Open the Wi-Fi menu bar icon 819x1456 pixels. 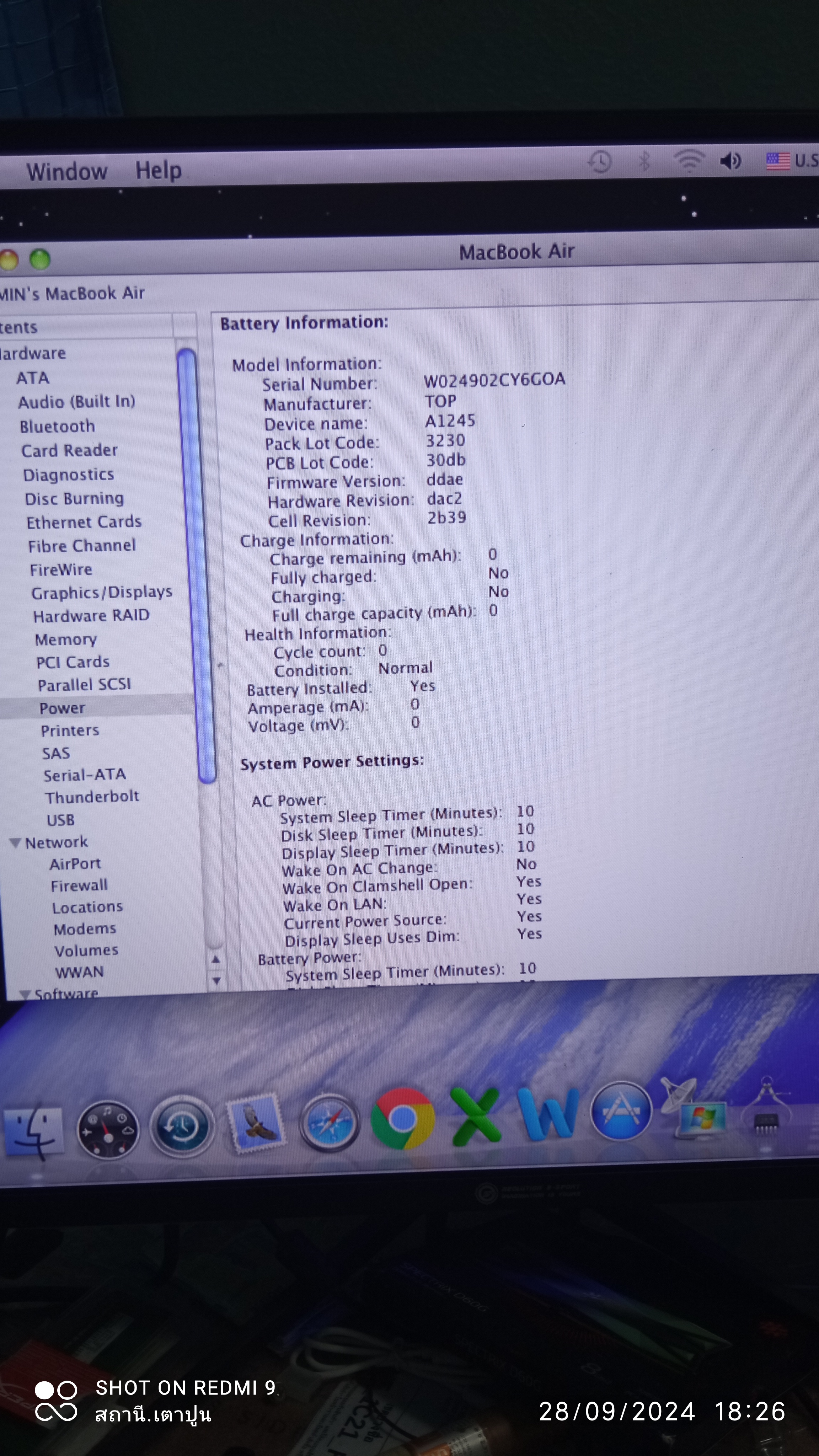point(689,162)
